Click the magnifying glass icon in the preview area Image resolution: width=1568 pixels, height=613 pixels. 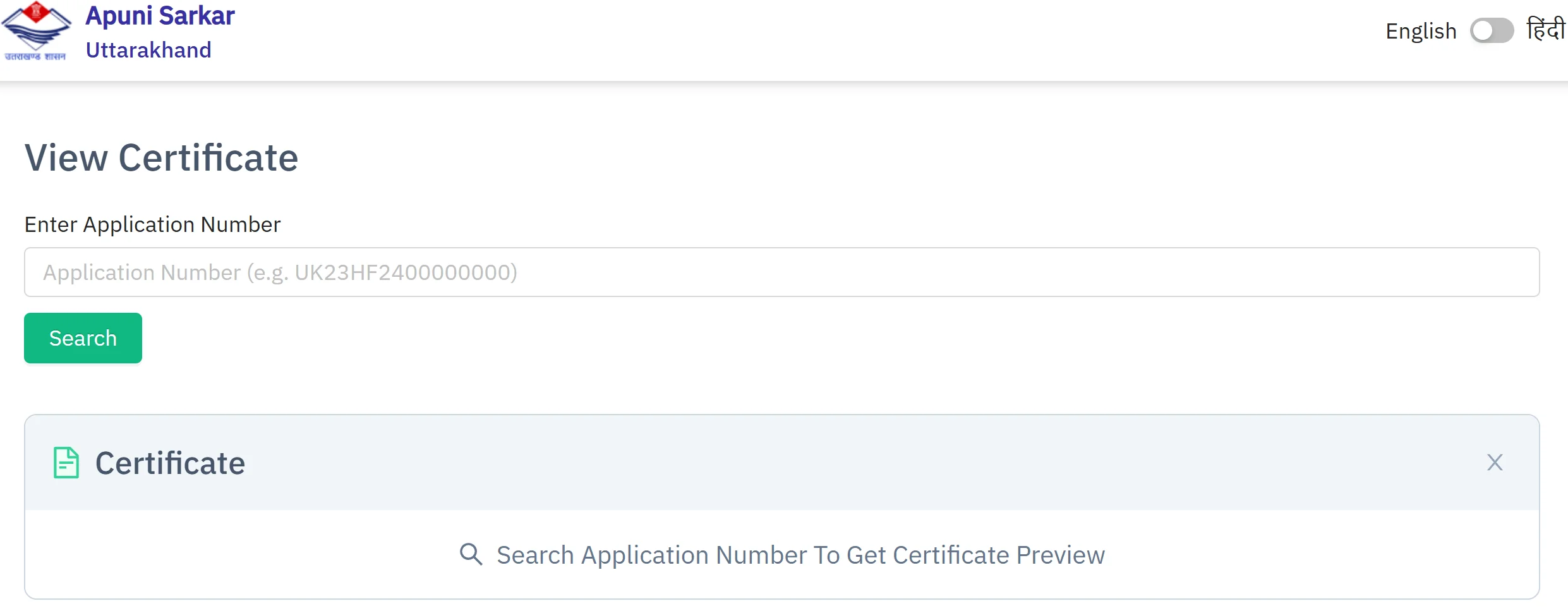coord(471,554)
